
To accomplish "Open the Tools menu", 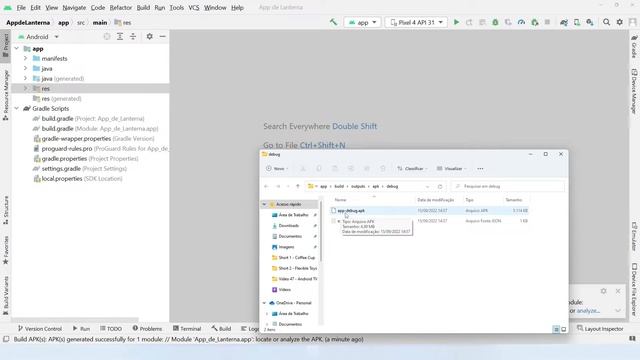I will 177,7.
